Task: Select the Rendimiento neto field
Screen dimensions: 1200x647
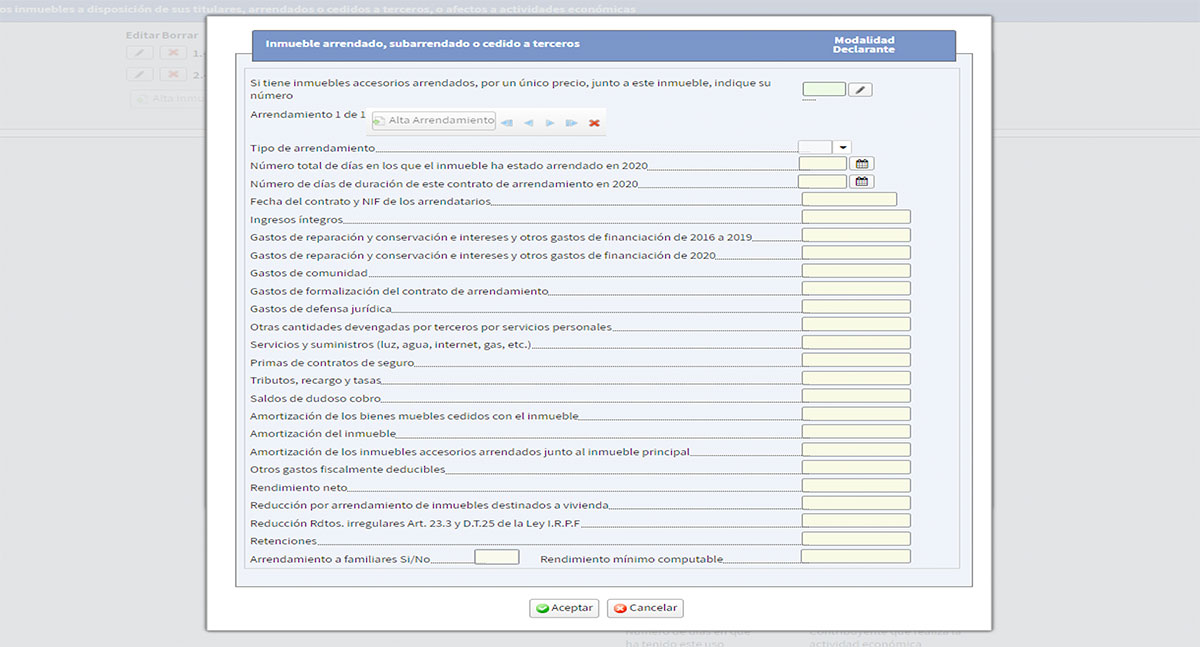Action: pyautogui.click(x=856, y=485)
